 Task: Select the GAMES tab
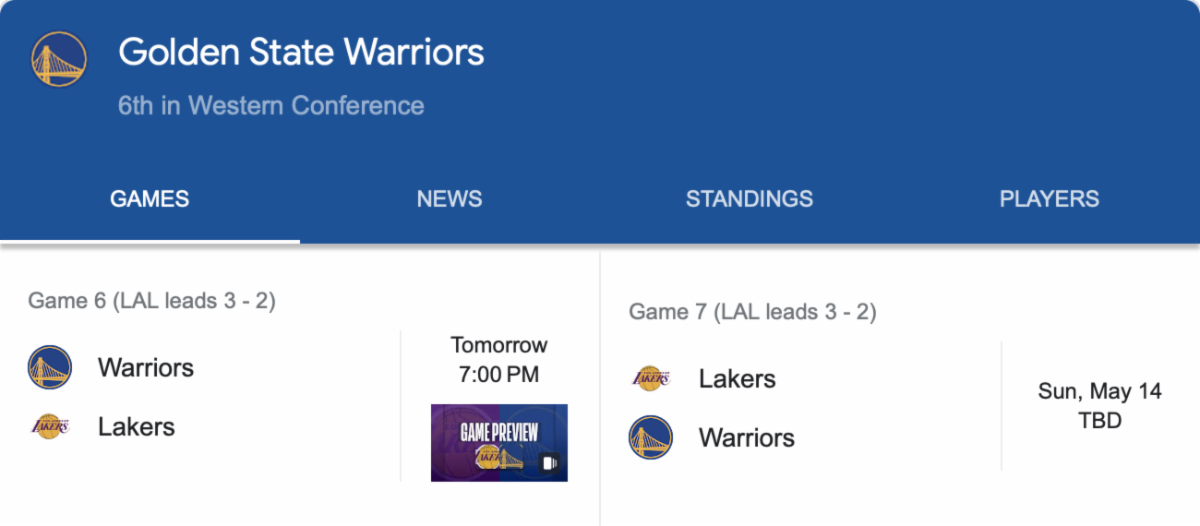tap(149, 198)
